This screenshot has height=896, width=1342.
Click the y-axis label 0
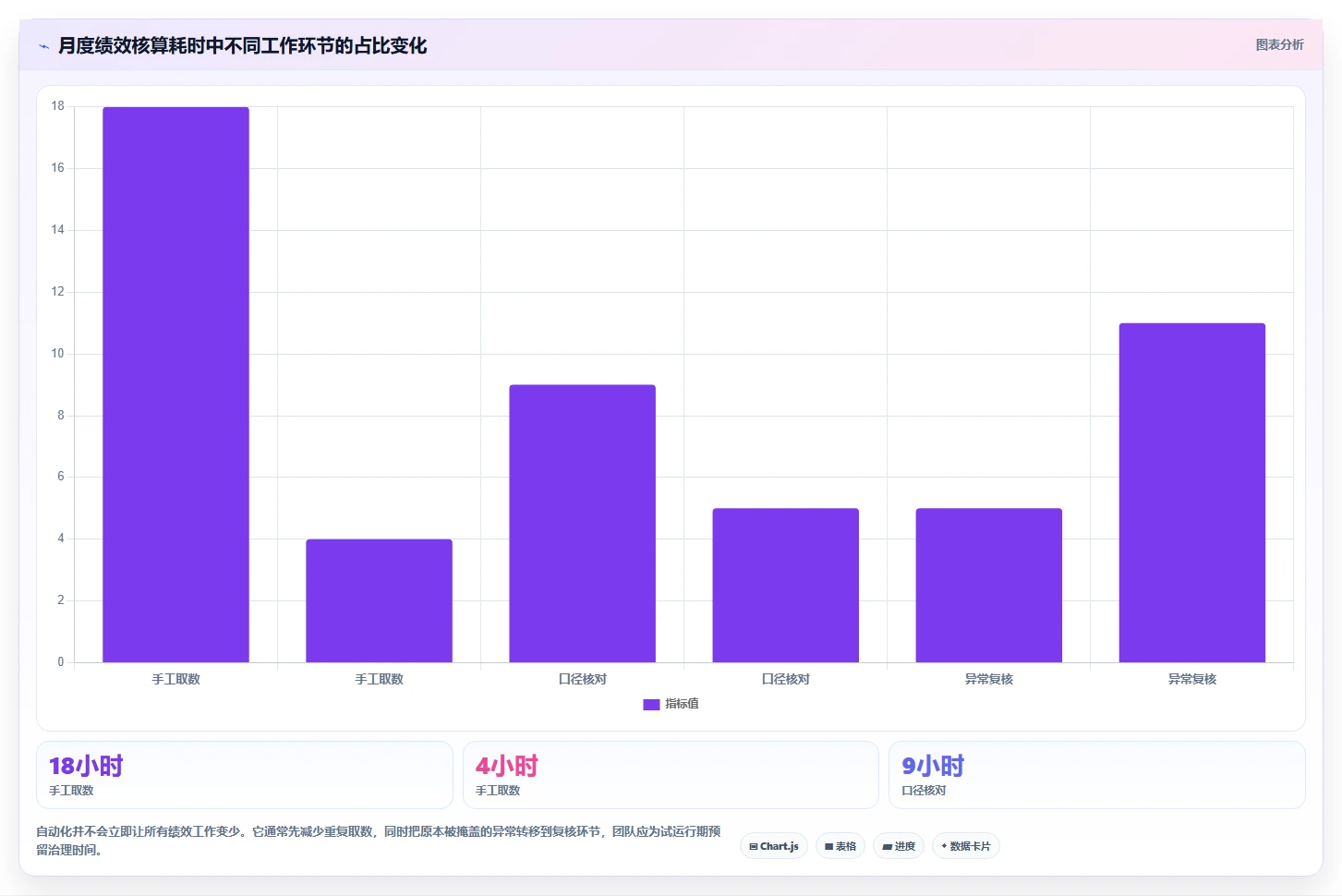point(61,662)
